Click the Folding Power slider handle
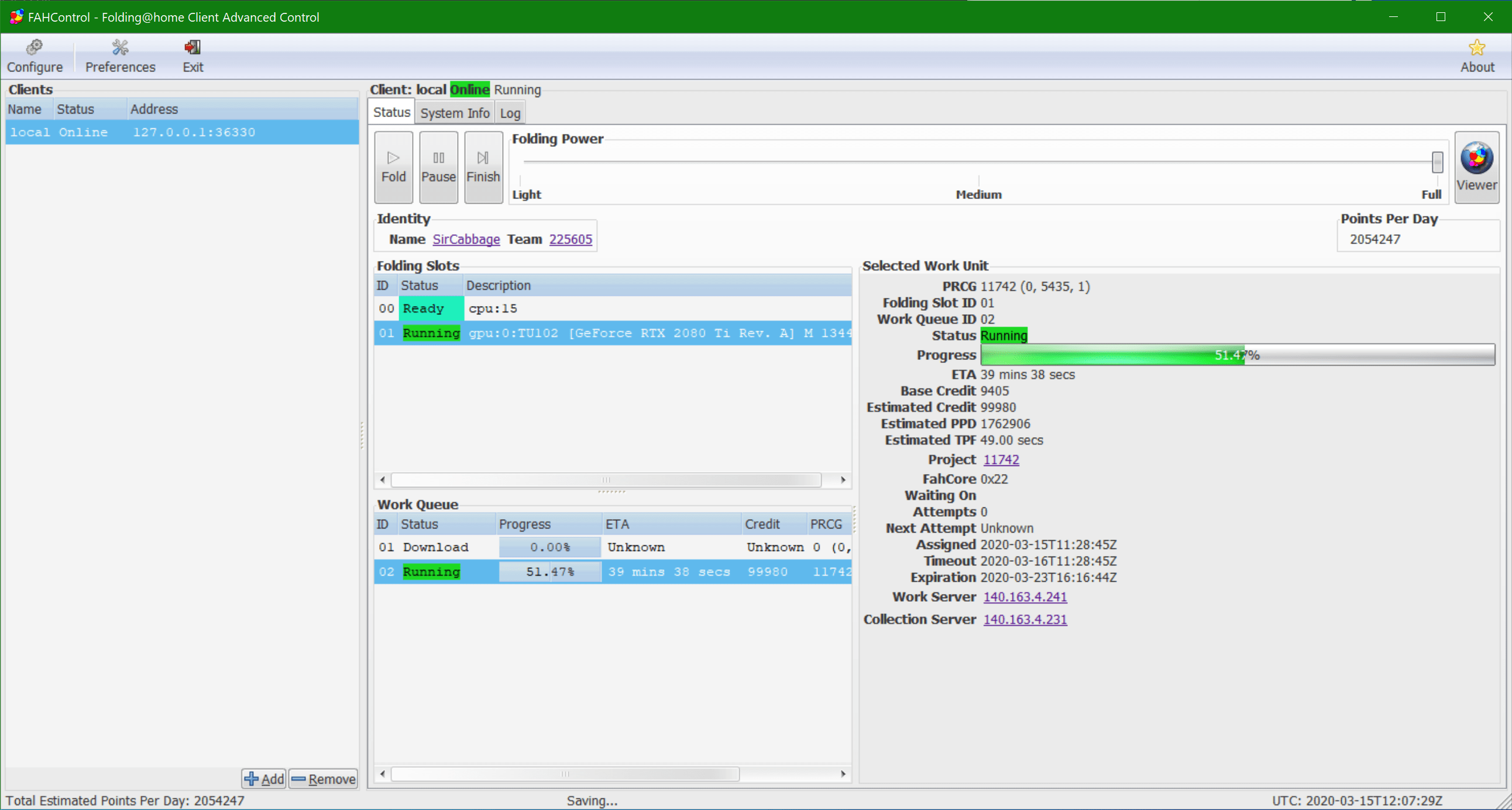Image resolution: width=1512 pixels, height=810 pixels. [1437, 162]
